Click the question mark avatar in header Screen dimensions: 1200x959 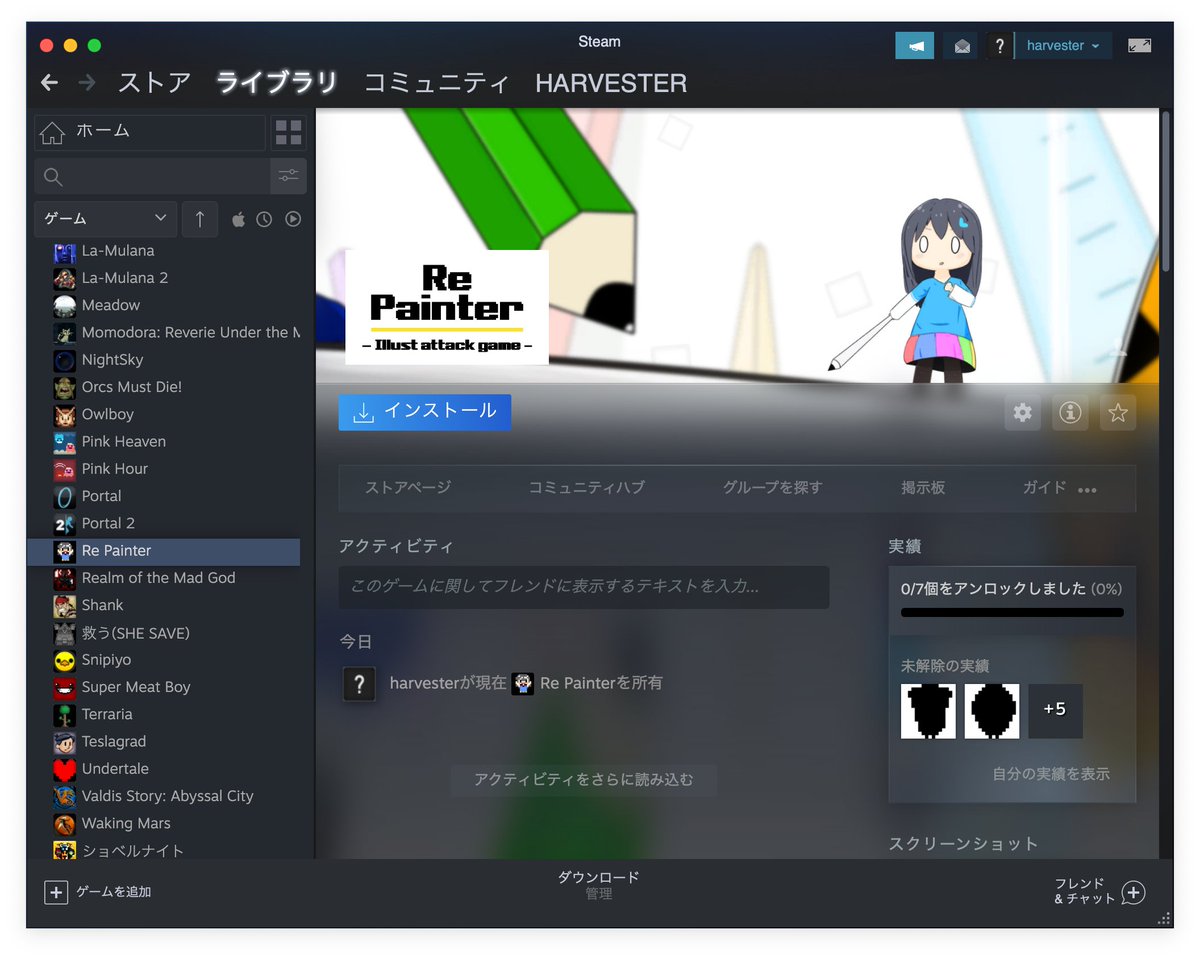click(999, 46)
